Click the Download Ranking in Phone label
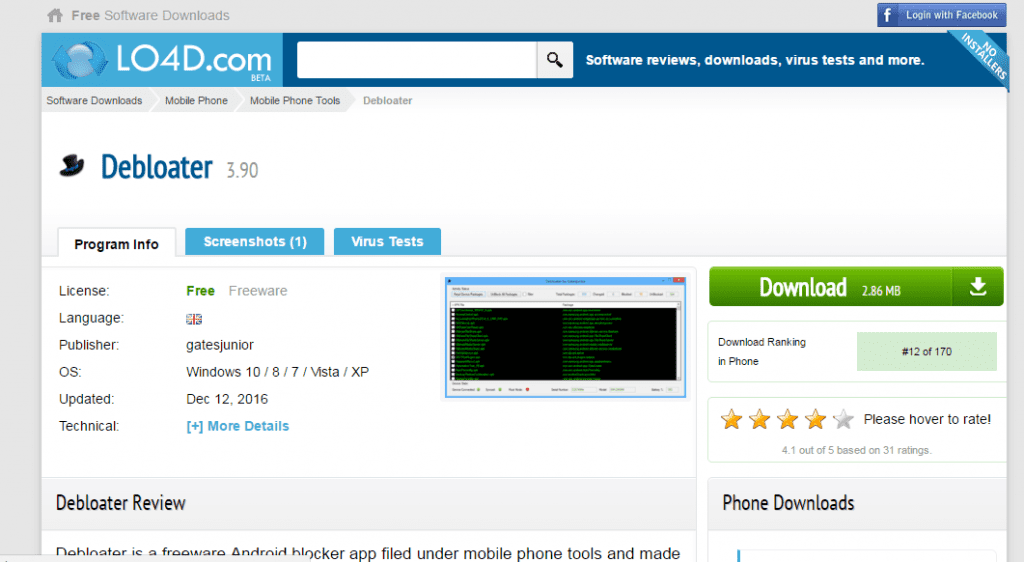 tap(761, 352)
